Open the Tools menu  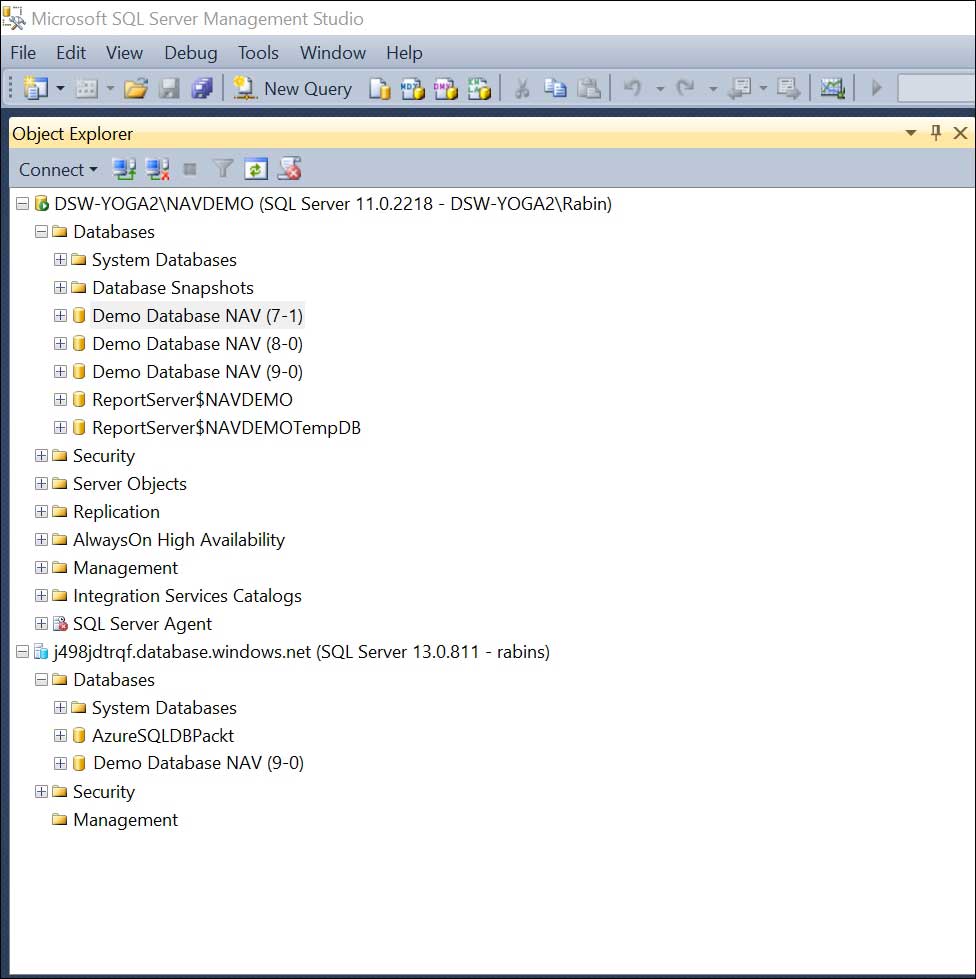[258, 53]
